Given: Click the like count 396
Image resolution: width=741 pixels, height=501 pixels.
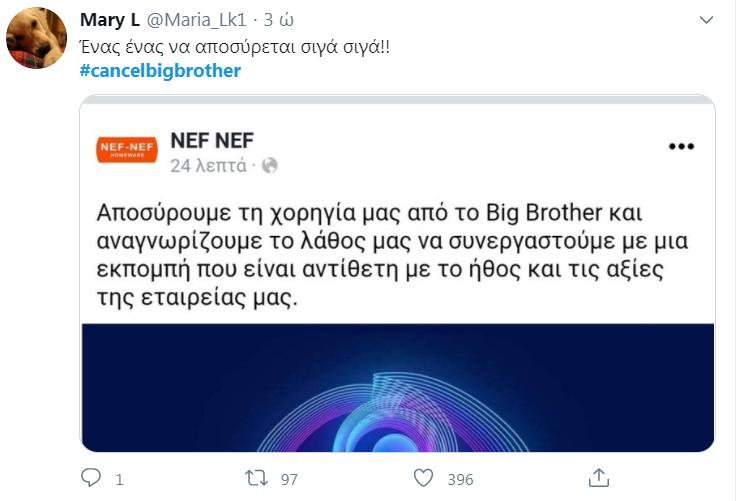Looking at the screenshot, I should (461, 479).
